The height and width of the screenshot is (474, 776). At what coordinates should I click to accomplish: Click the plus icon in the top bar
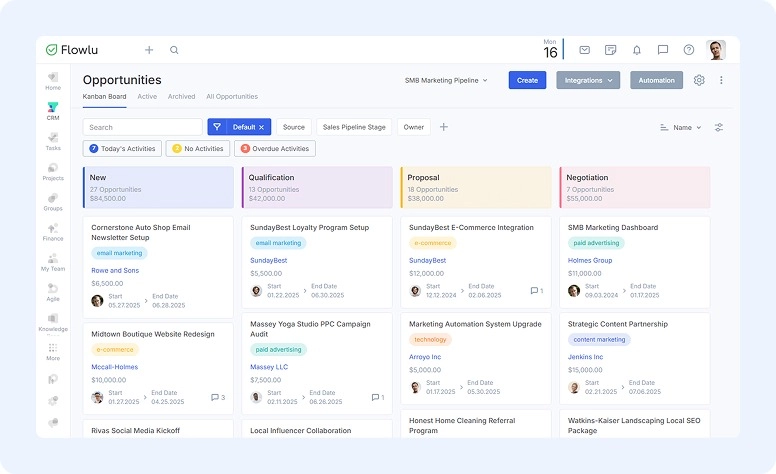[149, 50]
